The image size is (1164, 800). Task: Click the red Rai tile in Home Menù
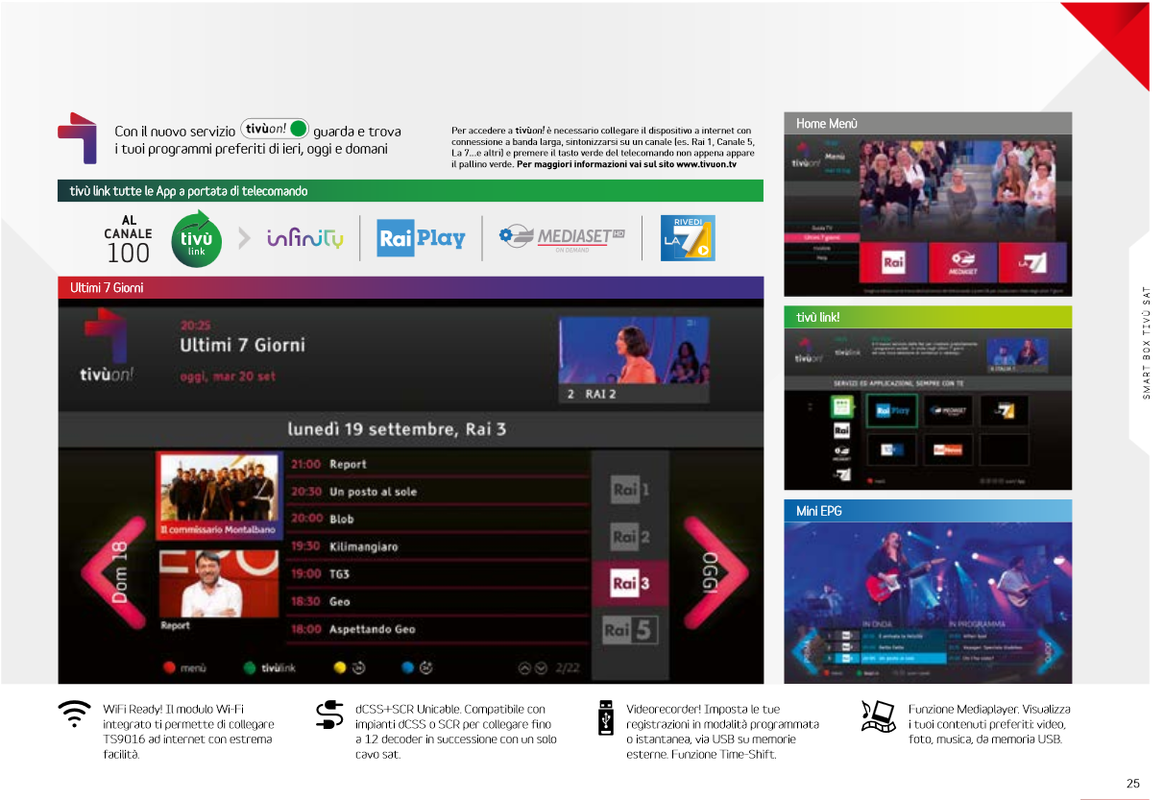point(894,262)
